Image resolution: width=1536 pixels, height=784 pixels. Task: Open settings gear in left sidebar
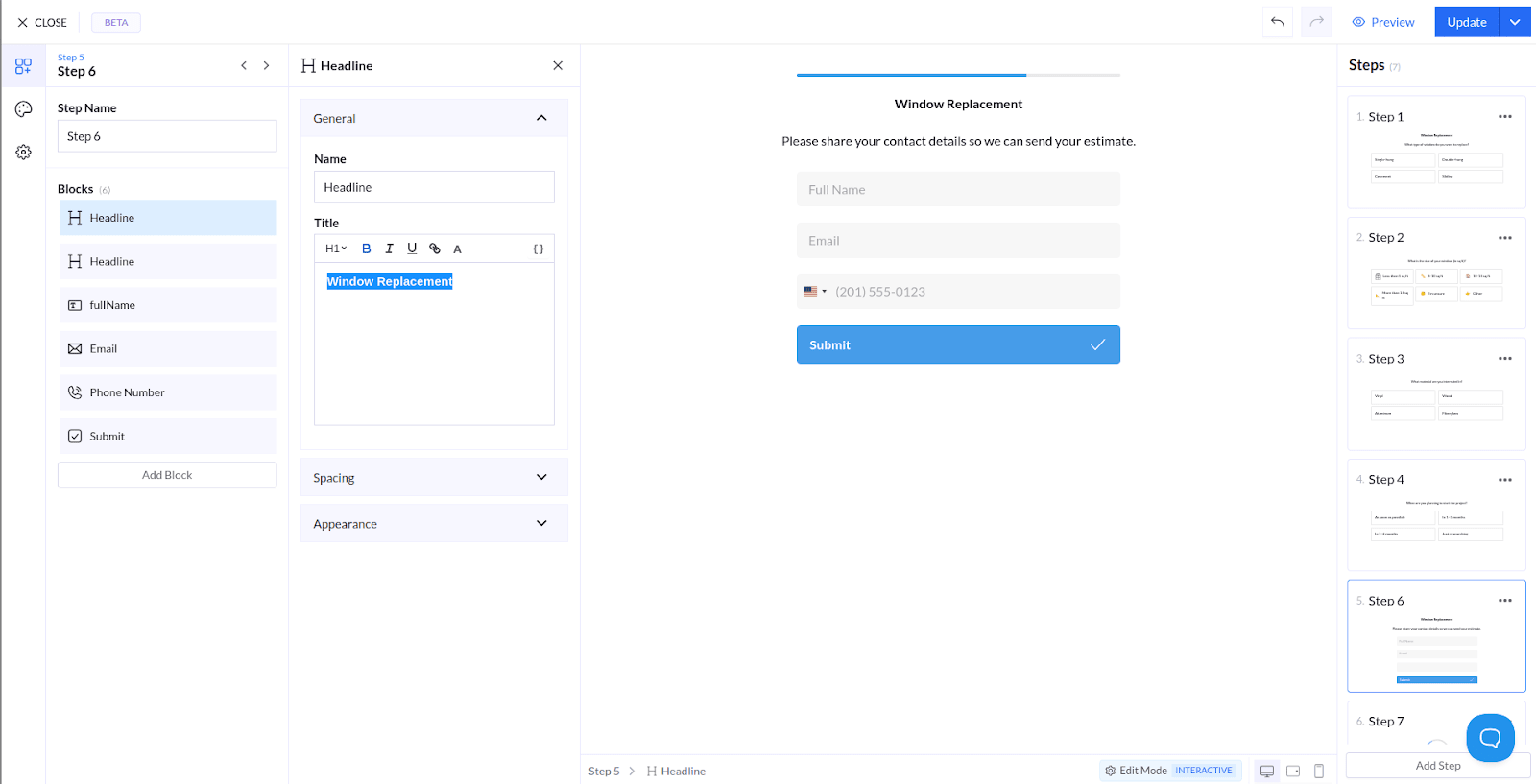click(23, 152)
